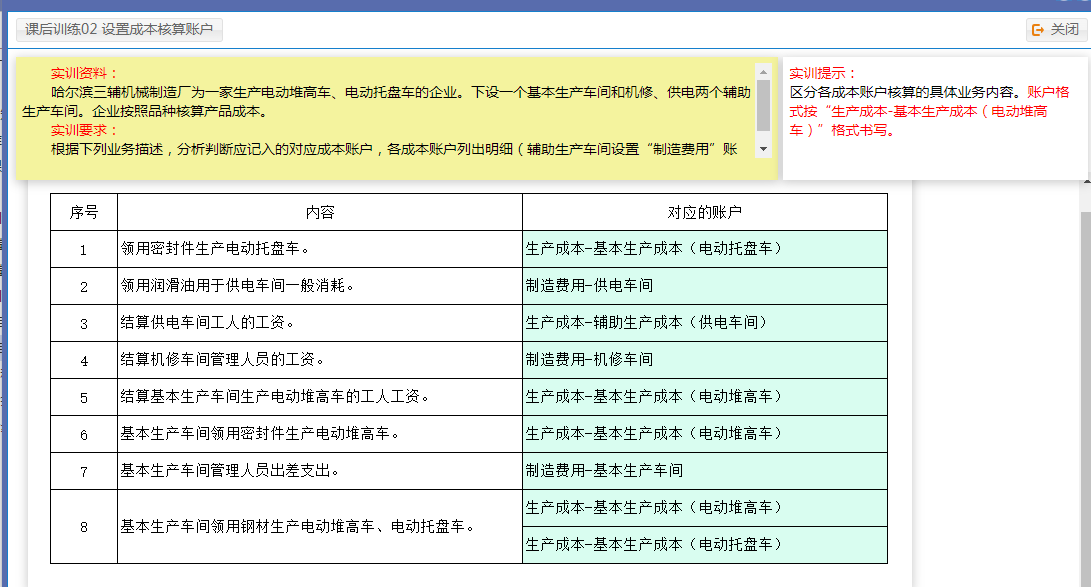Click the text 结算供电车间工人的工资。
Screen dimensions: 1091x587
pos(207,323)
